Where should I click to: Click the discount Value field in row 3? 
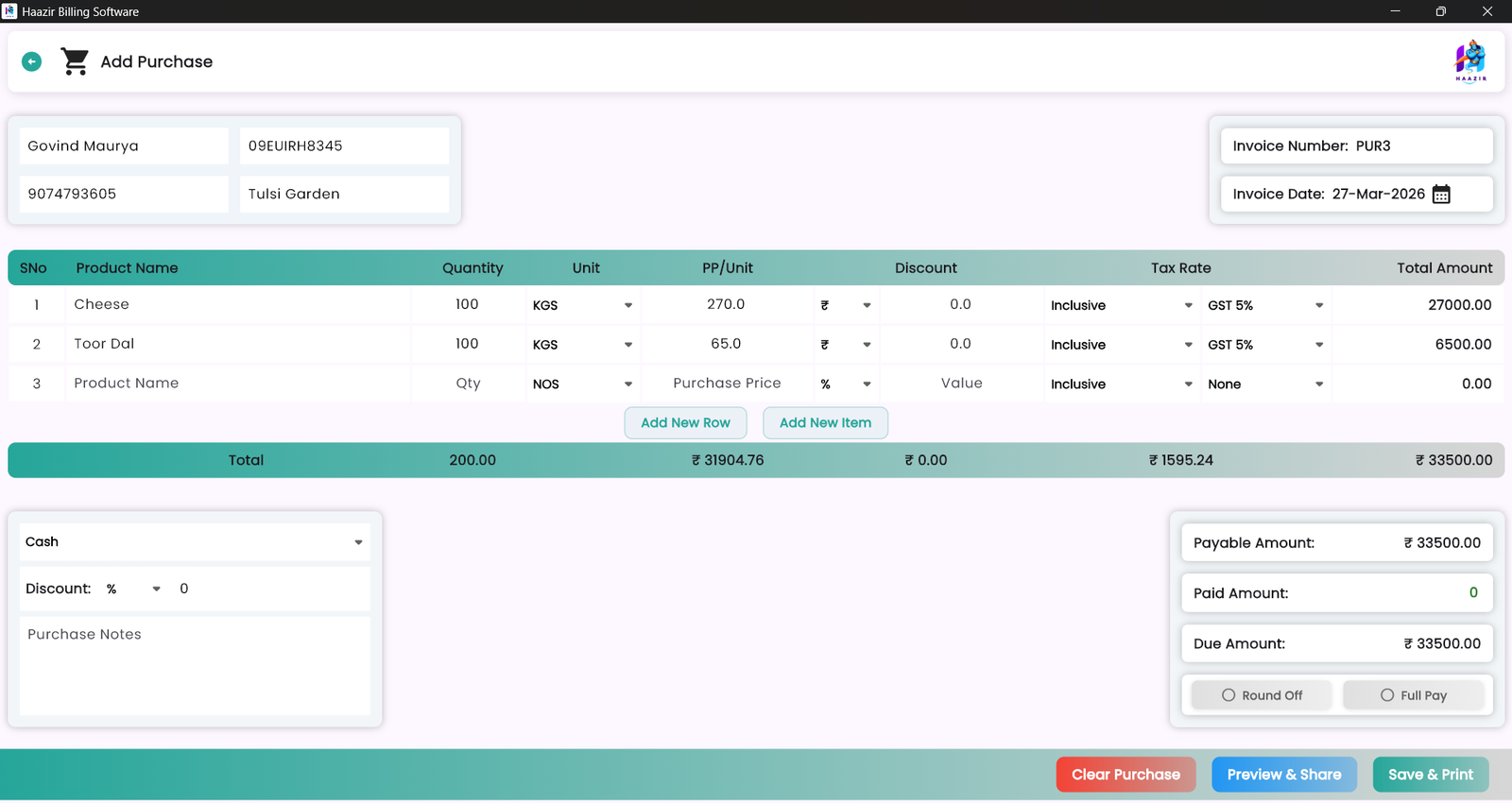pos(961,383)
